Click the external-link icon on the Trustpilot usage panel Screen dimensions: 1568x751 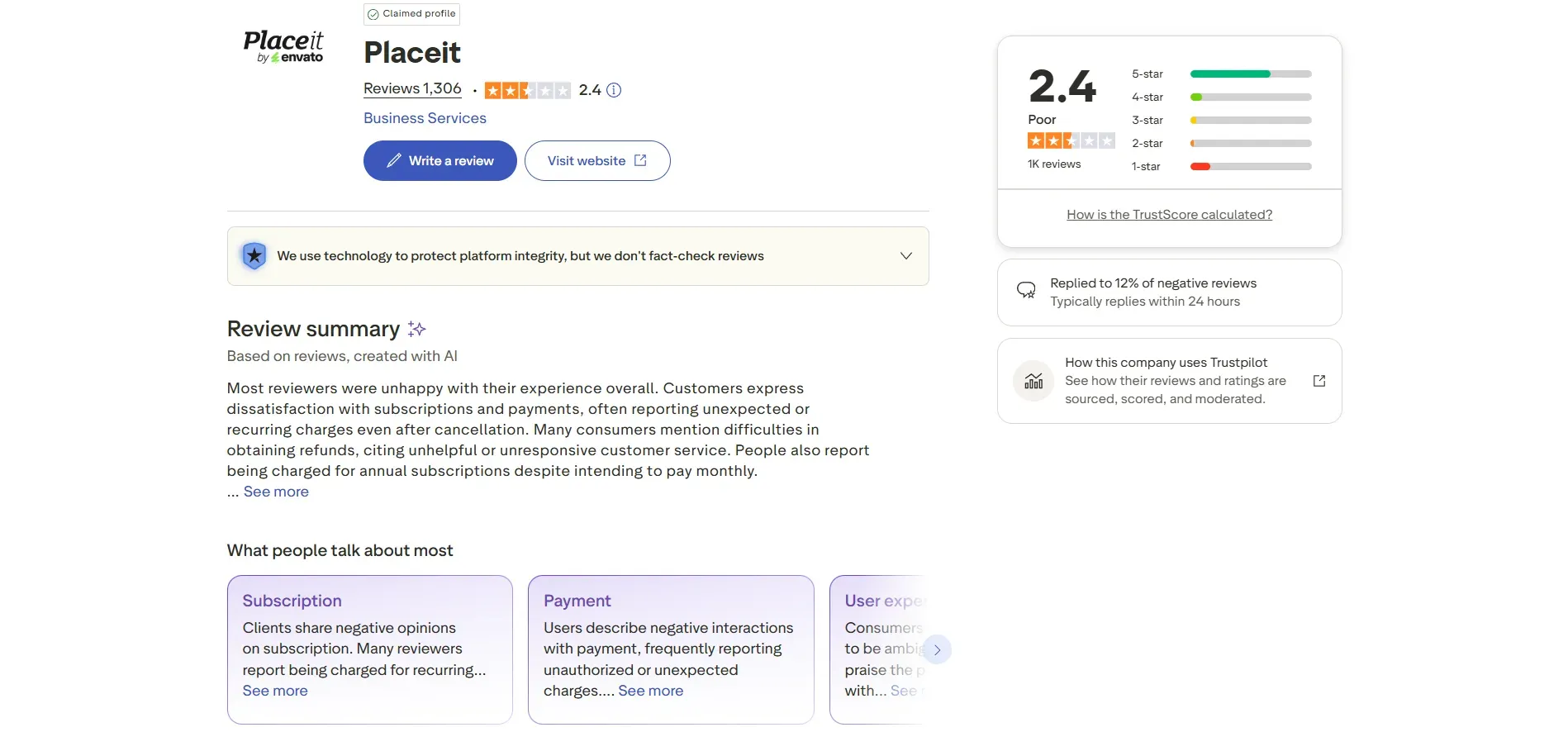[1319, 380]
